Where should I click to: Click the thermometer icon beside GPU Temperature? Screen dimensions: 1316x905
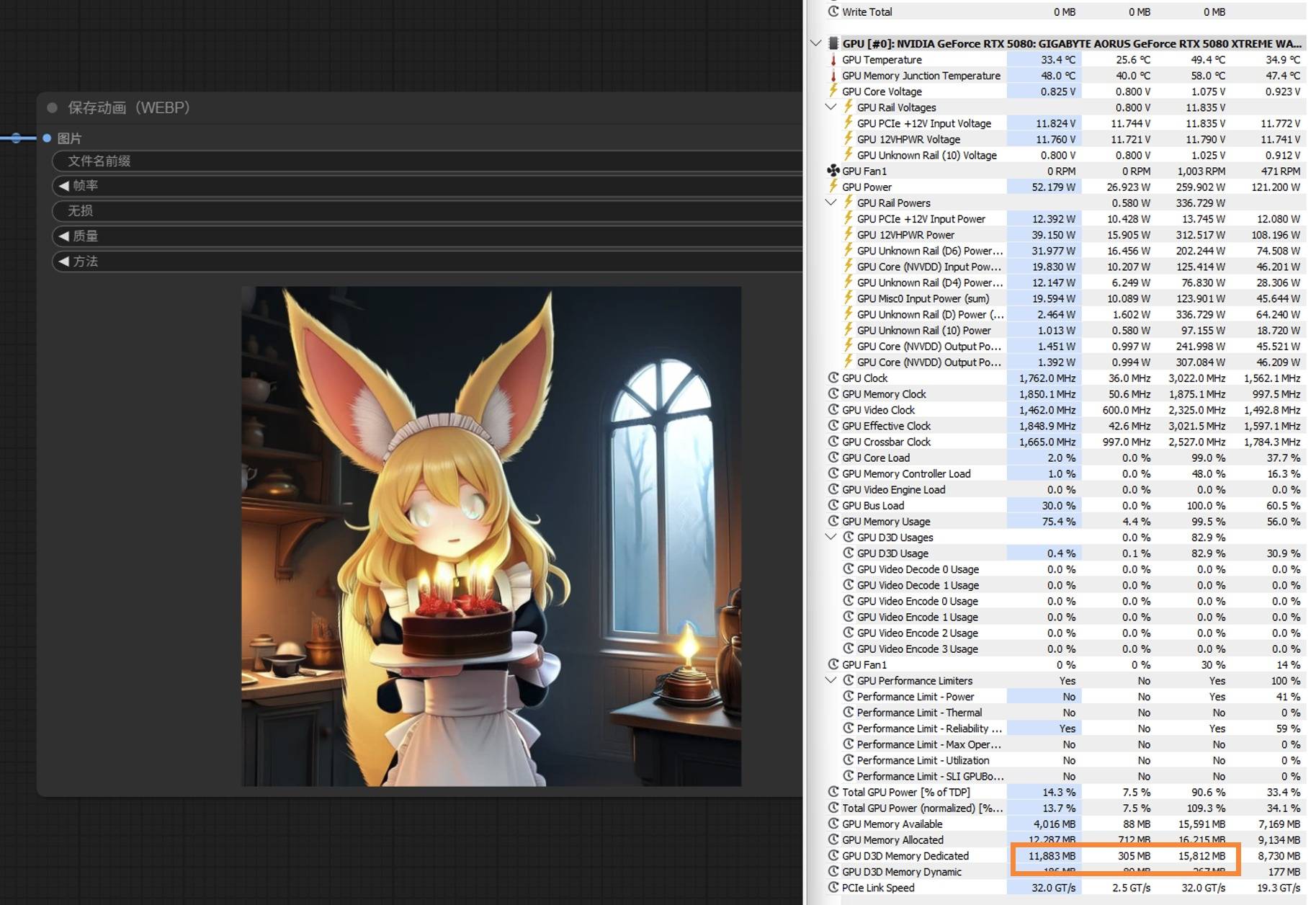833,60
